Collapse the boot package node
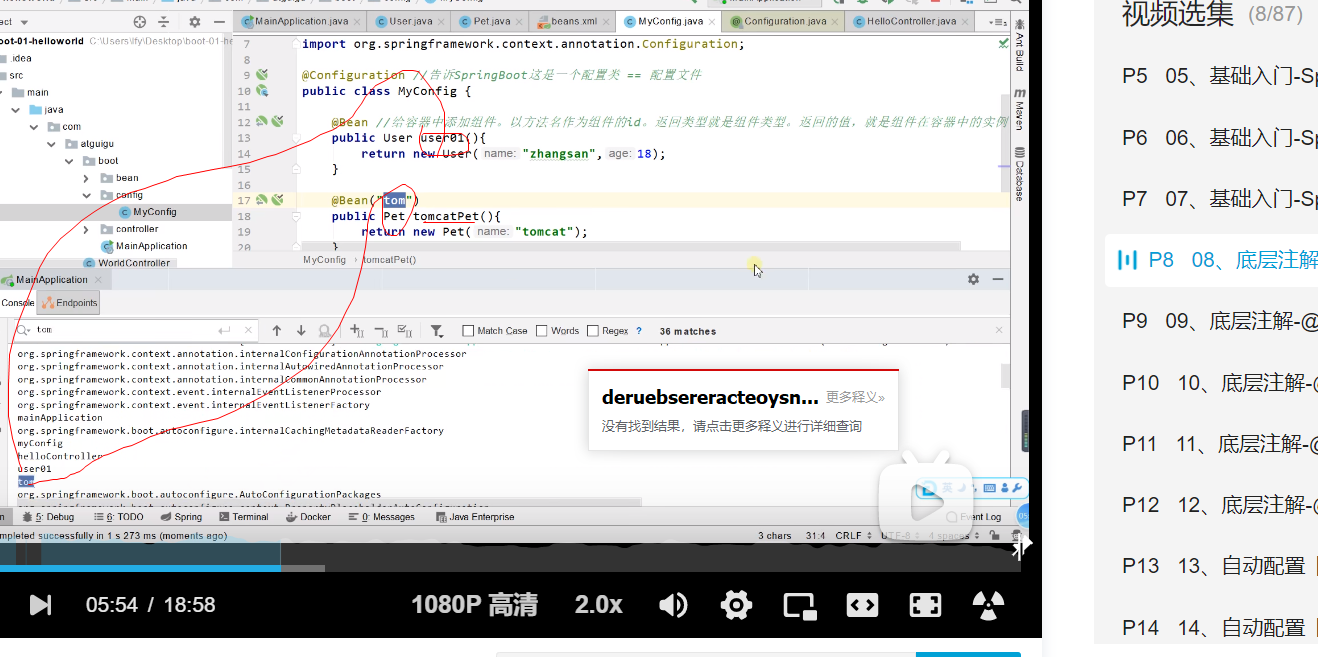The height and width of the screenshot is (657, 1318). 71,160
